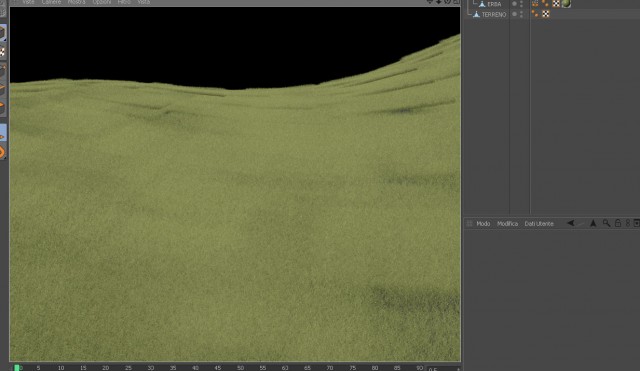Open the Camere viewport menu

point(51,2)
